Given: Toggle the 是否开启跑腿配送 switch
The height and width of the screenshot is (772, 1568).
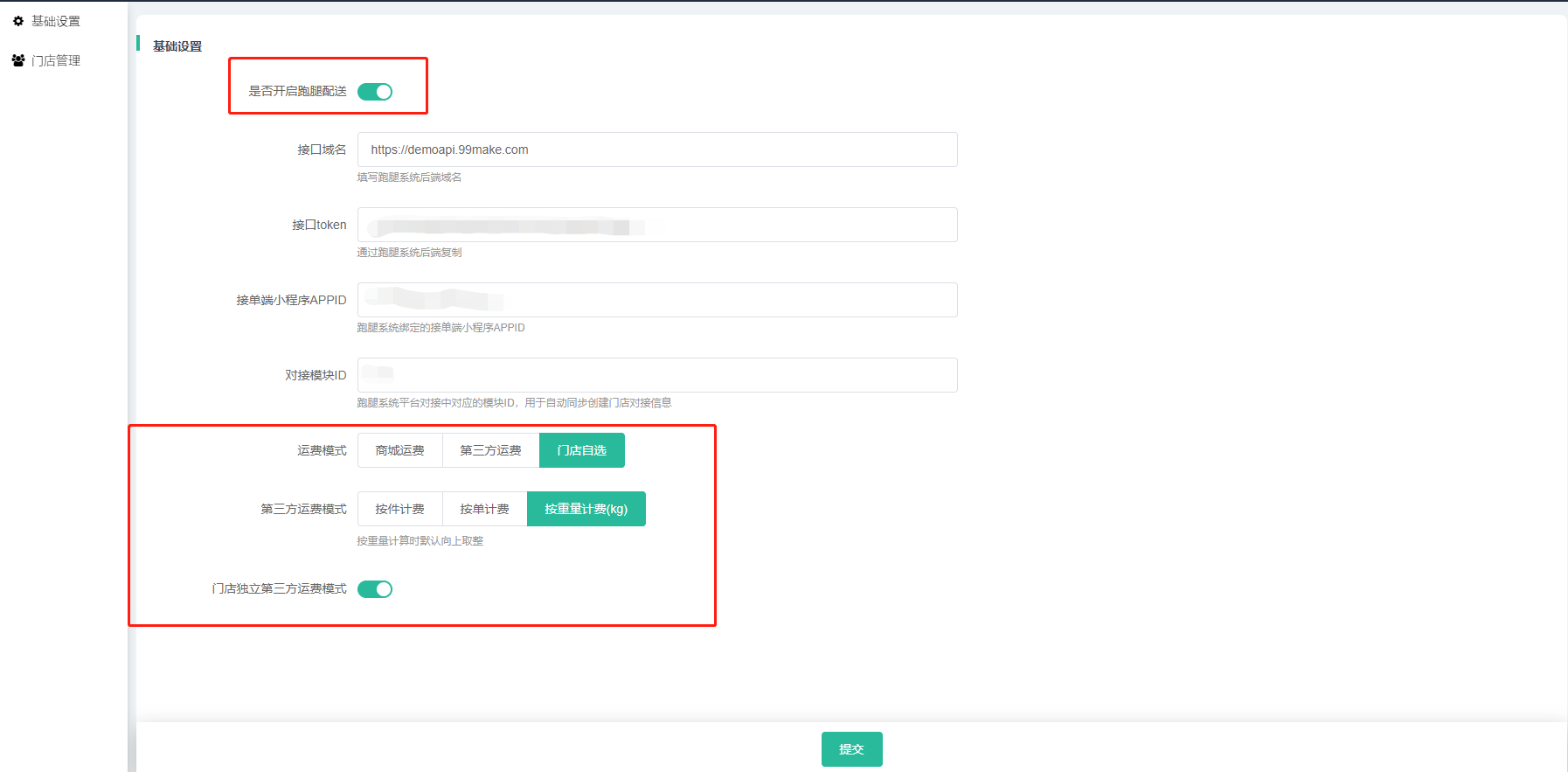Looking at the screenshot, I should pos(375,92).
